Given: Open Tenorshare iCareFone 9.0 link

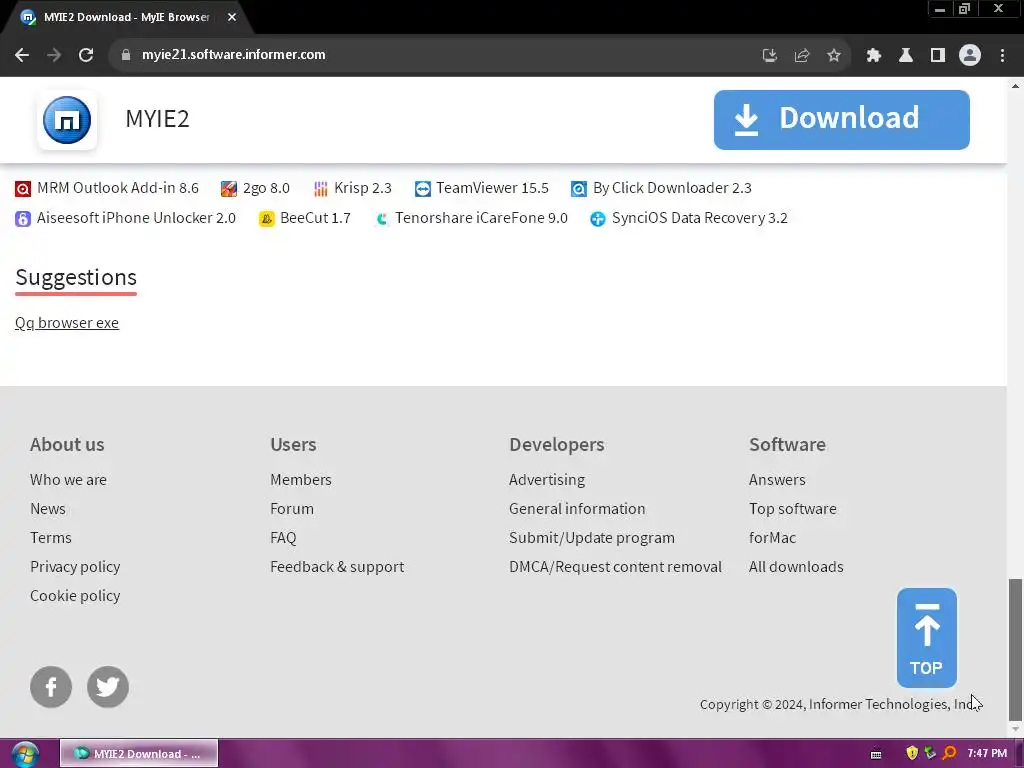Looking at the screenshot, I should (x=481, y=218).
